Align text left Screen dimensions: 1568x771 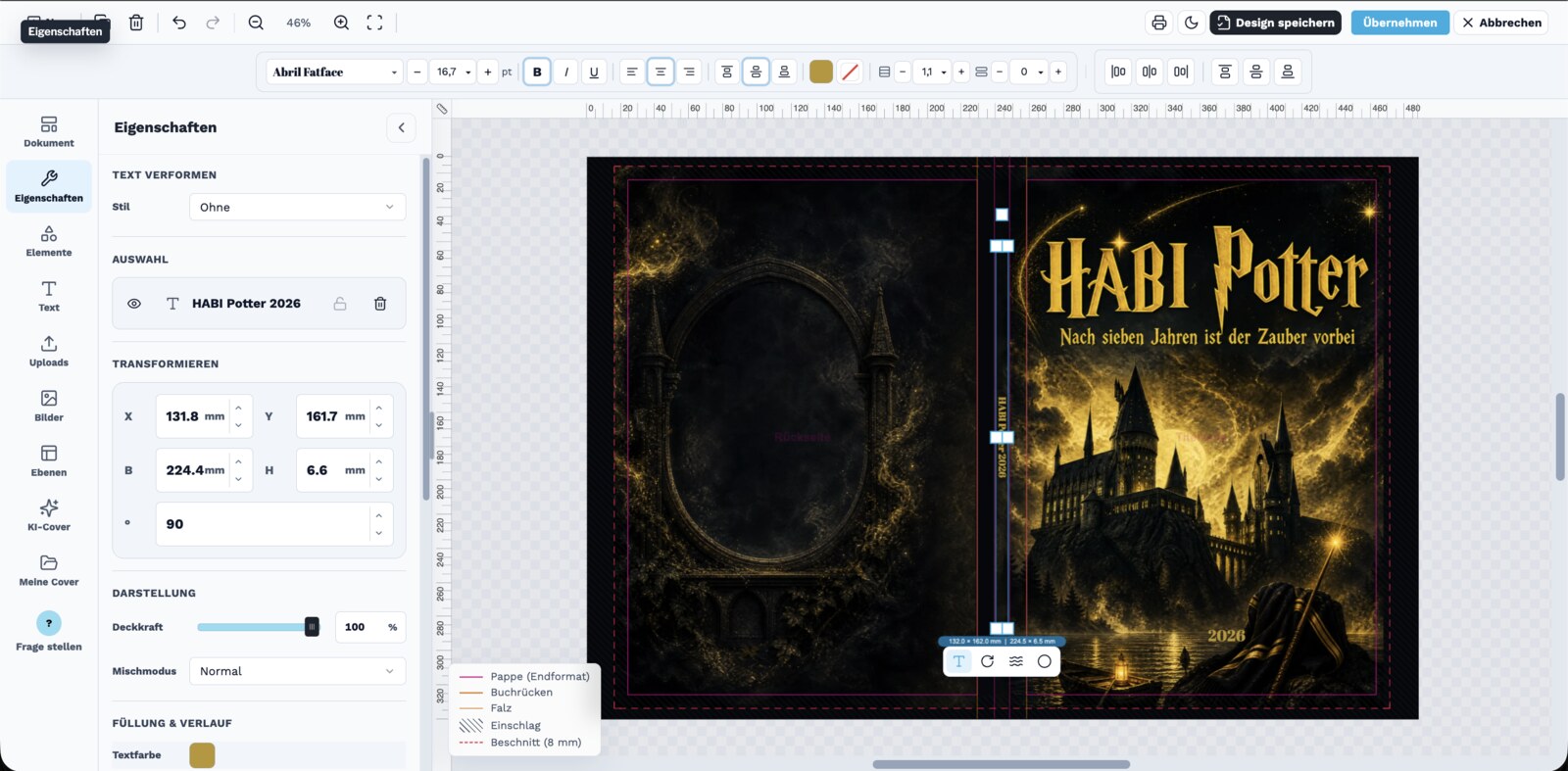tap(632, 72)
